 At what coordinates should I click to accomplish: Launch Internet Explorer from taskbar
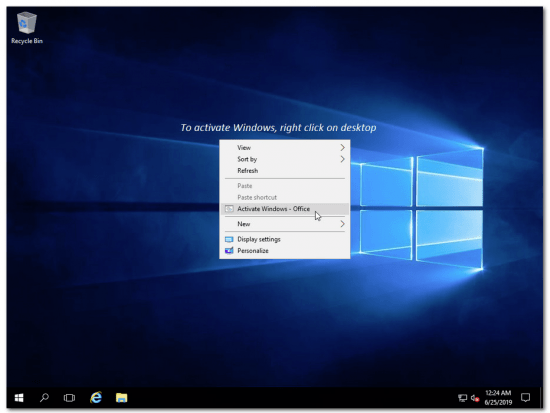[96, 398]
